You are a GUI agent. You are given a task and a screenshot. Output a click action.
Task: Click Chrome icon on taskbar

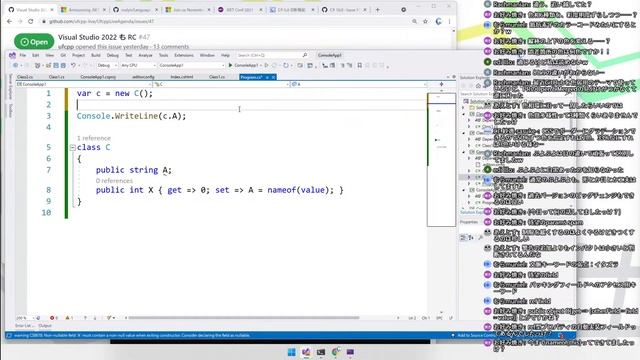click(336, 352)
